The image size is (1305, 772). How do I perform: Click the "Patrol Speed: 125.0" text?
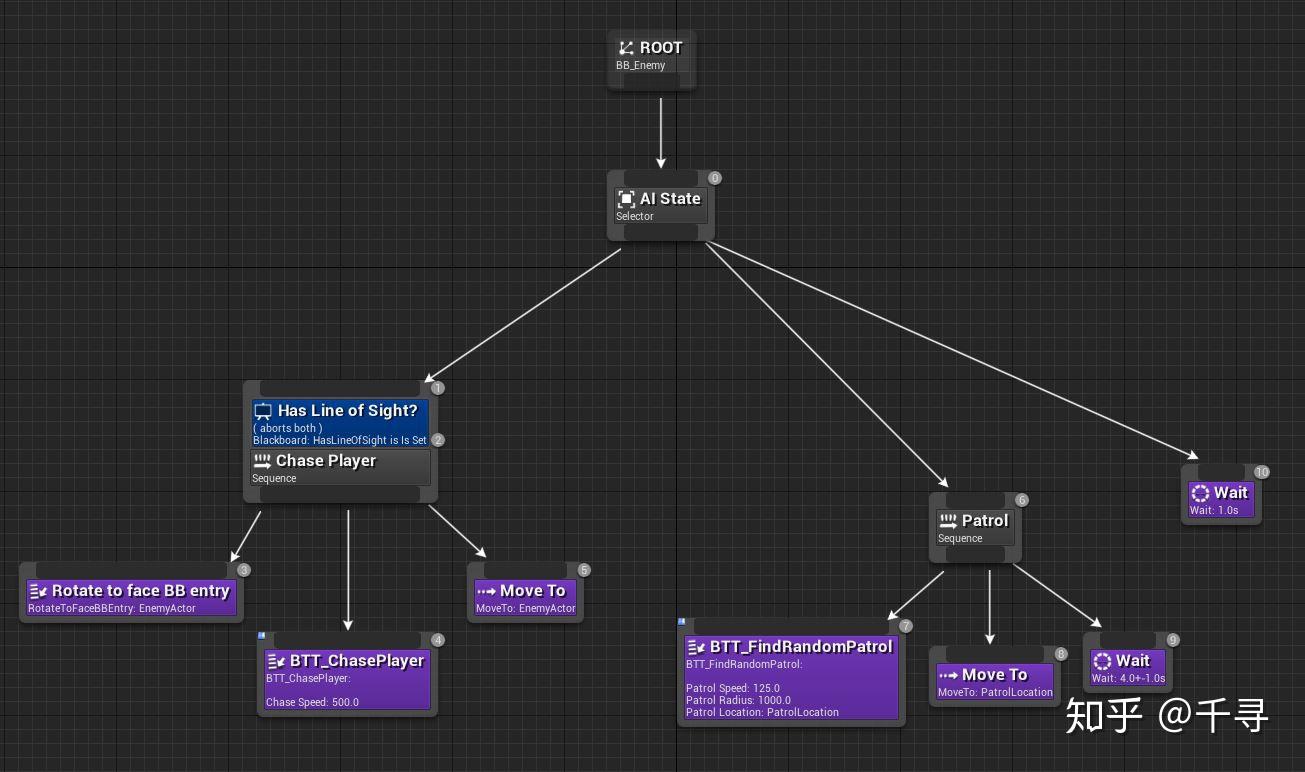[733, 689]
